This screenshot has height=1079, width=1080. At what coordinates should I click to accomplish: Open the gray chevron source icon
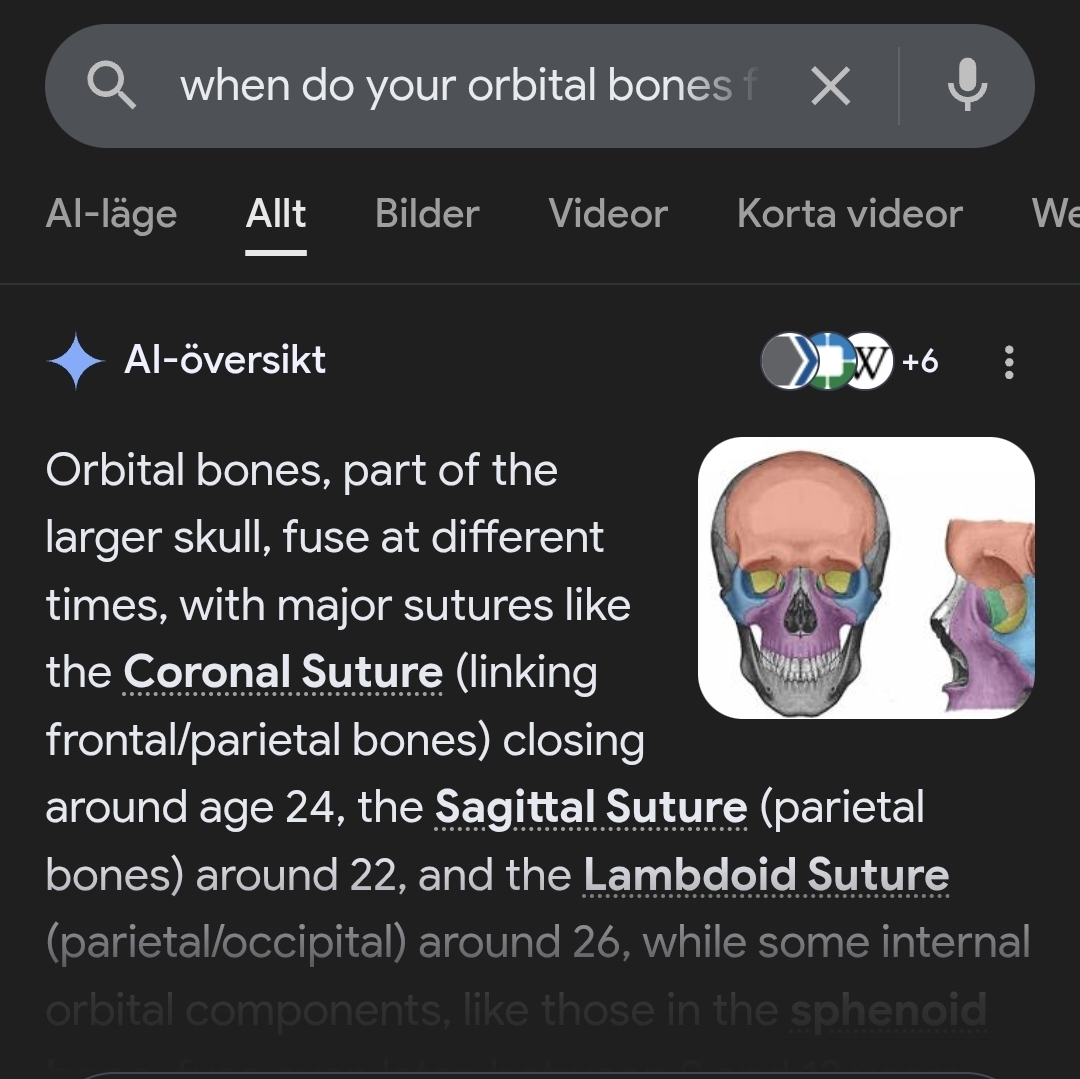(786, 361)
